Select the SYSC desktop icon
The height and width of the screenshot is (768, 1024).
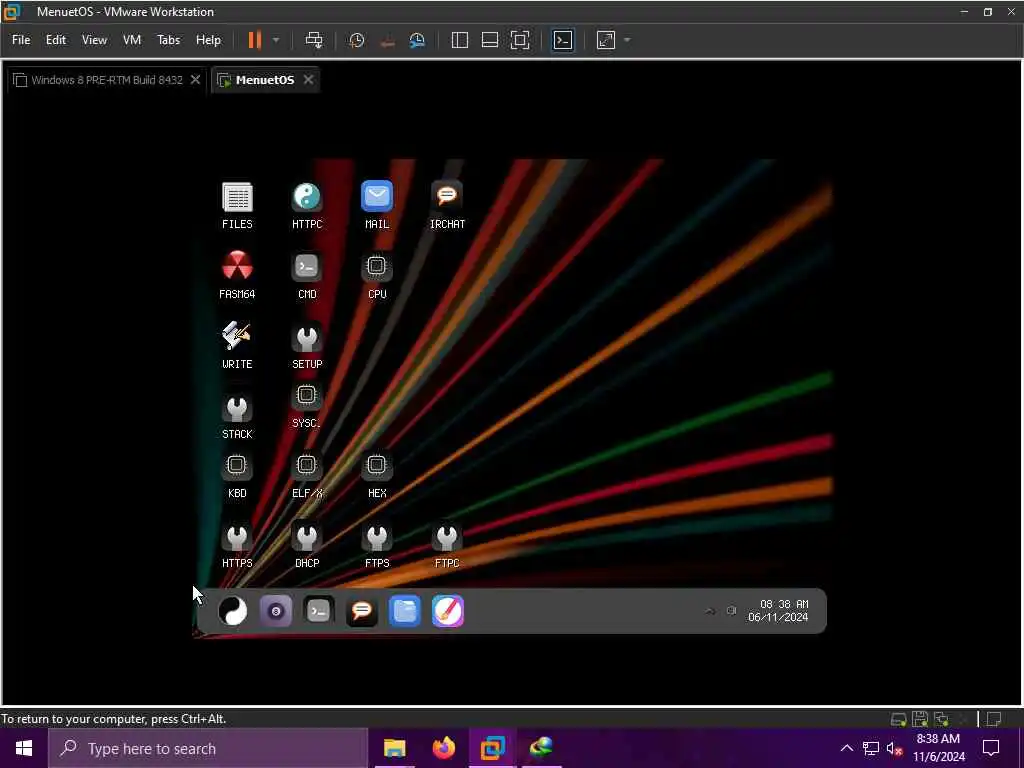(x=306, y=406)
